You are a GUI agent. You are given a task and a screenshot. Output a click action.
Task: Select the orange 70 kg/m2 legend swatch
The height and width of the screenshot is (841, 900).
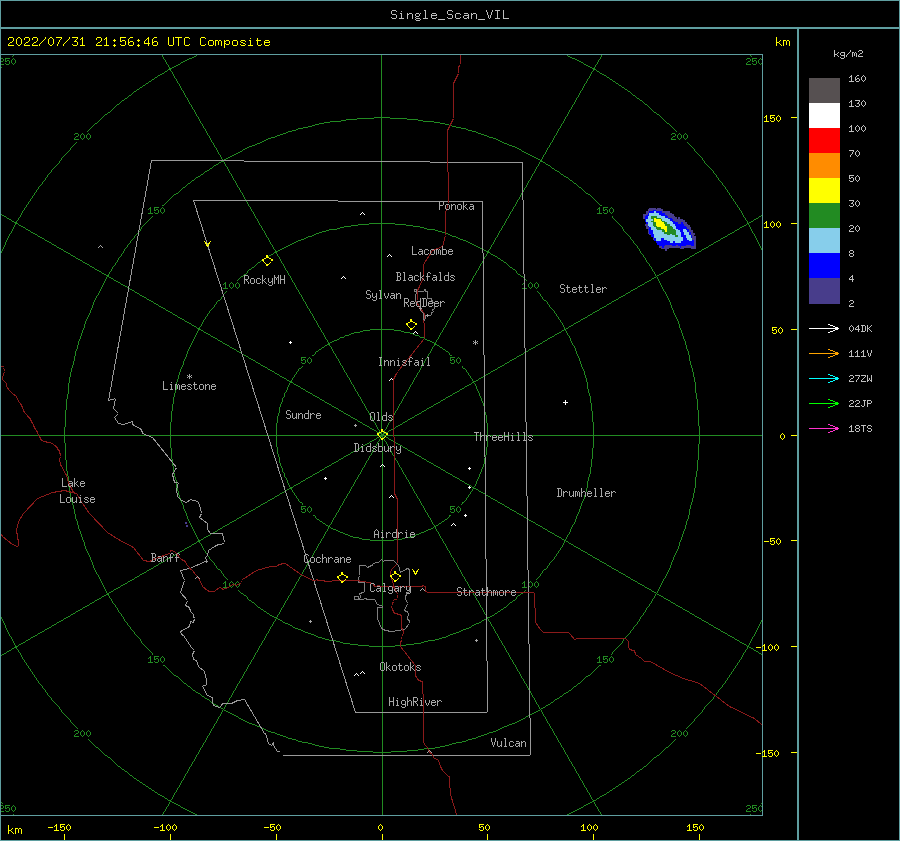point(824,166)
